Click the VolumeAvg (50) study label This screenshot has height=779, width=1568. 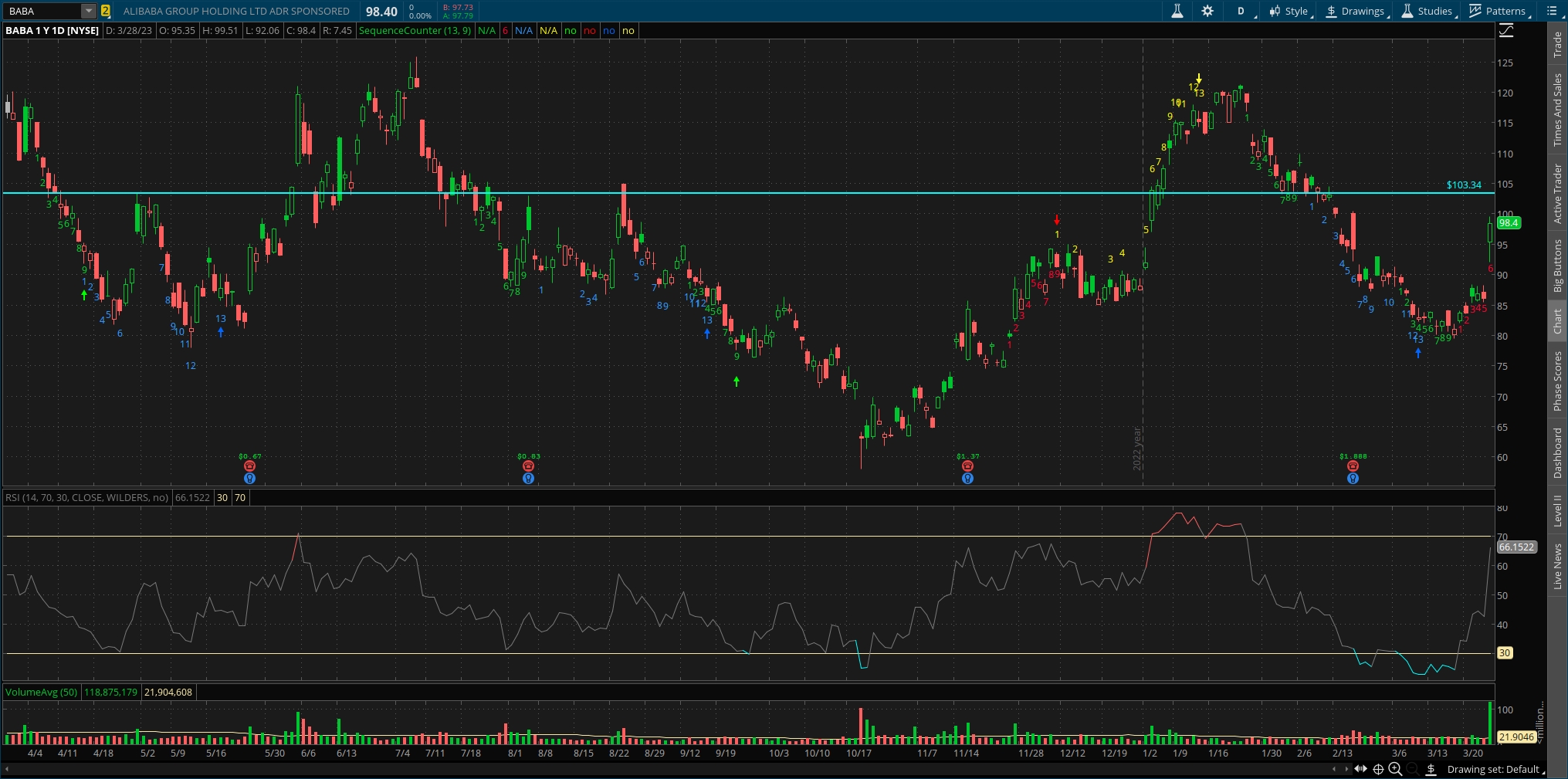click(42, 693)
